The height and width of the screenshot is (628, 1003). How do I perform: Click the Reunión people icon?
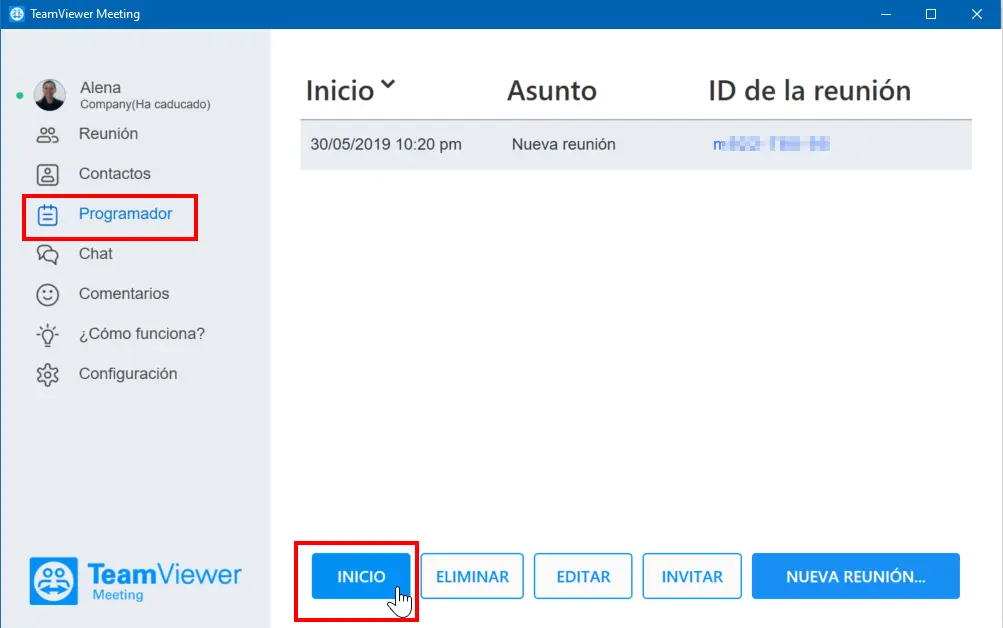(x=47, y=135)
